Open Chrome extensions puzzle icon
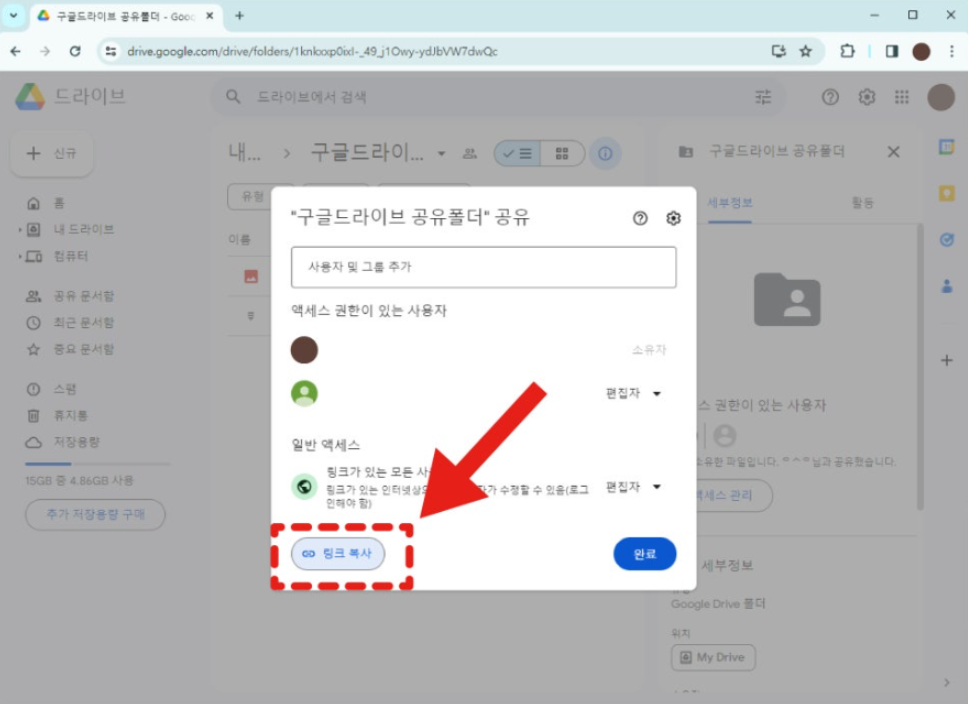The height and width of the screenshot is (704, 968). click(847, 51)
